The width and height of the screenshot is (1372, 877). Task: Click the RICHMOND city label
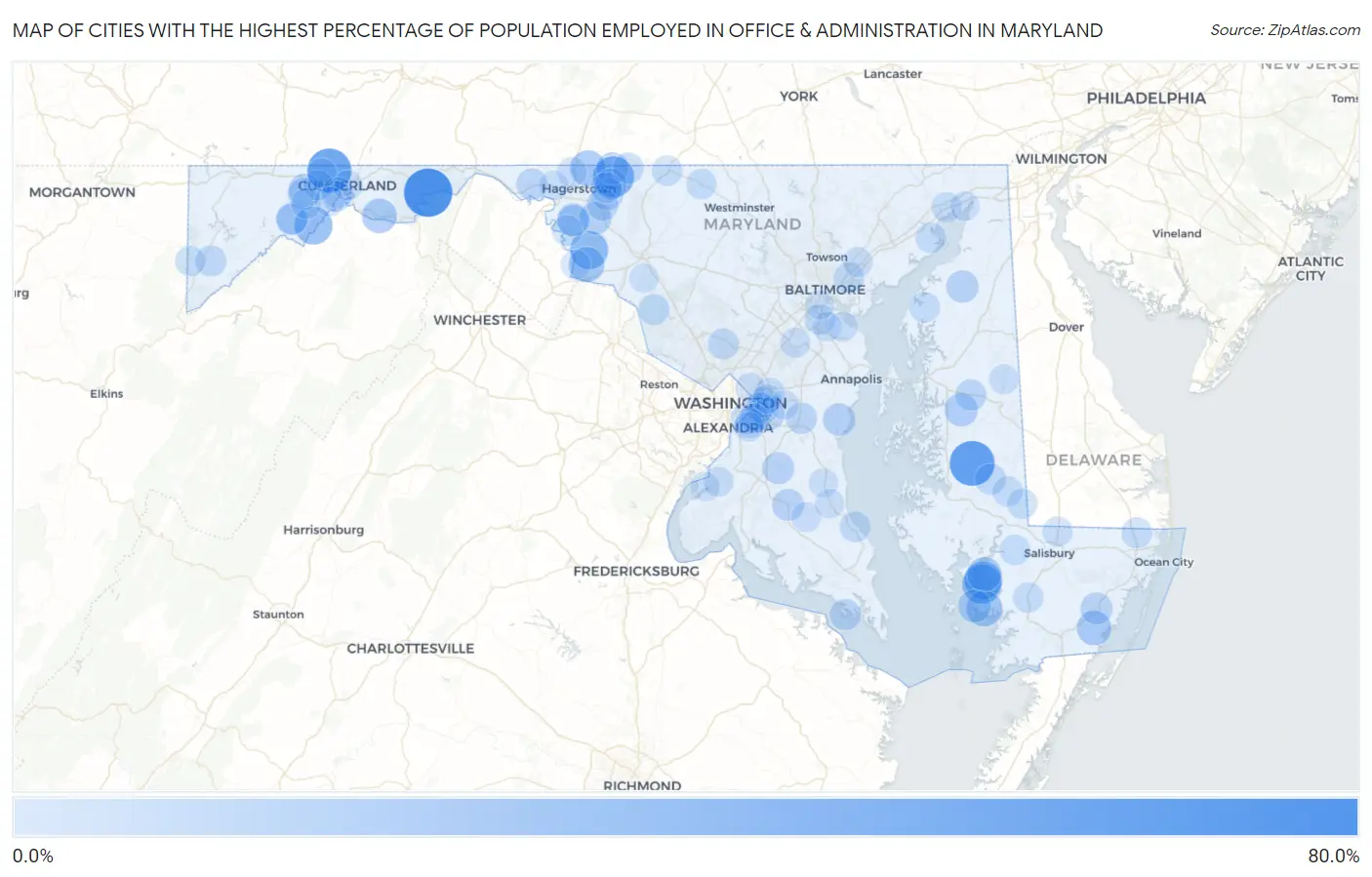[642, 785]
